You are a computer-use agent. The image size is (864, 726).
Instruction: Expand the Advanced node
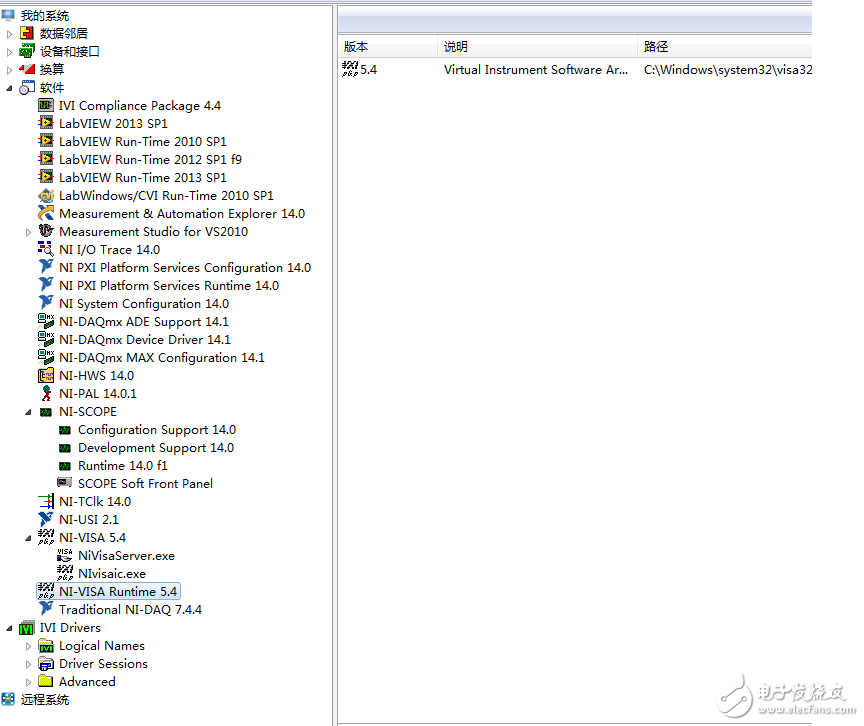29,682
